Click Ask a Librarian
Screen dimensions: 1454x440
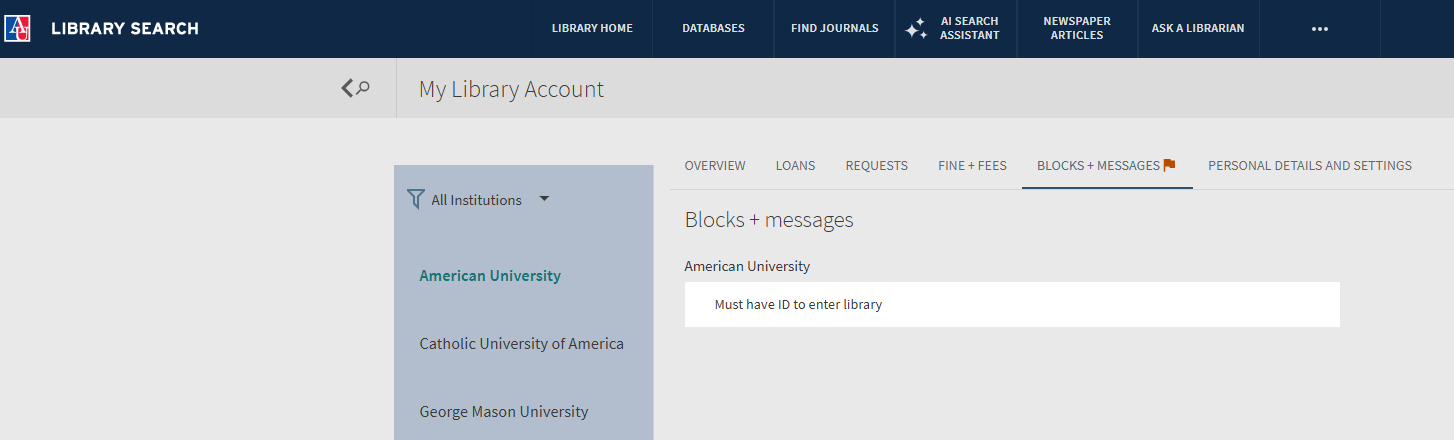tap(1197, 28)
